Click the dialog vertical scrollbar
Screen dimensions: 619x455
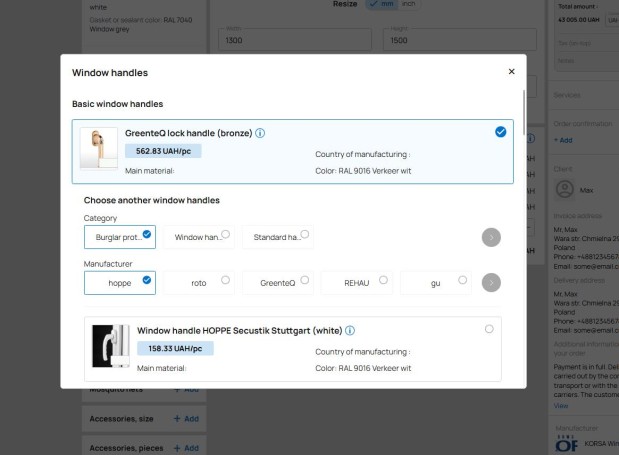[524, 112]
